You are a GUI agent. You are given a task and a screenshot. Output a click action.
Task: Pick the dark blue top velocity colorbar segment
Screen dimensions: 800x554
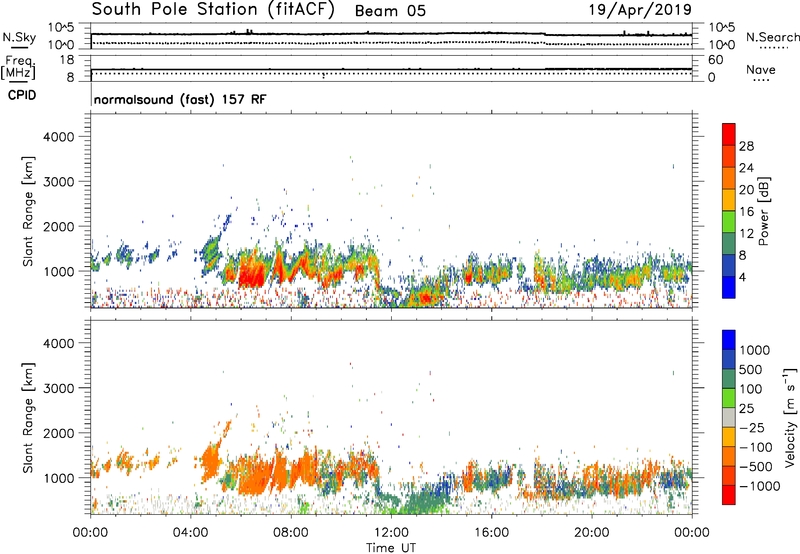tap(729, 340)
